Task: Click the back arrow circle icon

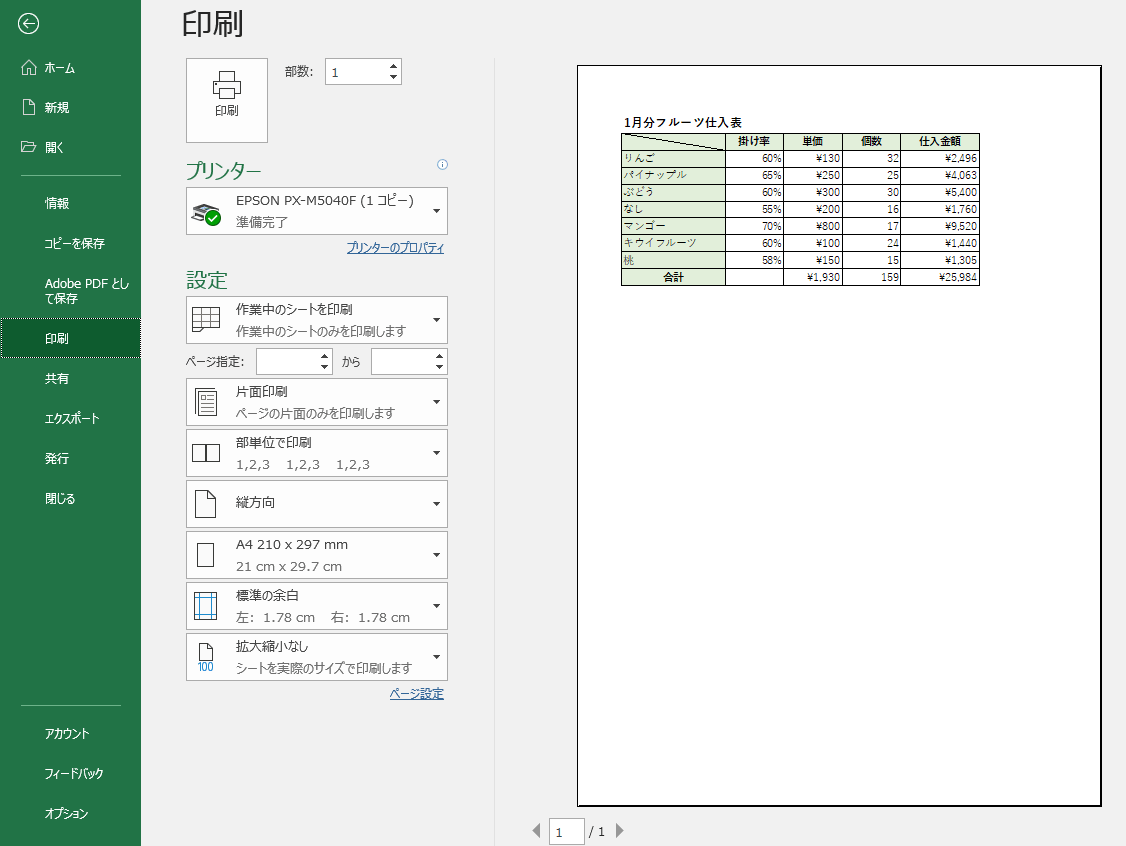Action: coord(28,24)
